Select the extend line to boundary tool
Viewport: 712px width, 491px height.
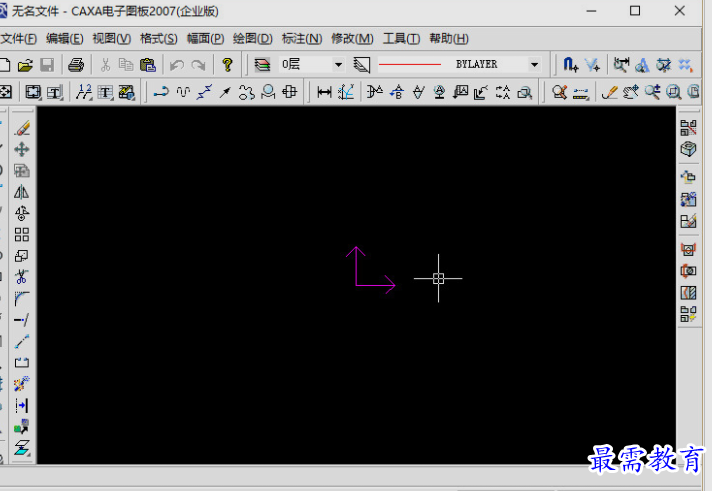point(22,320)
